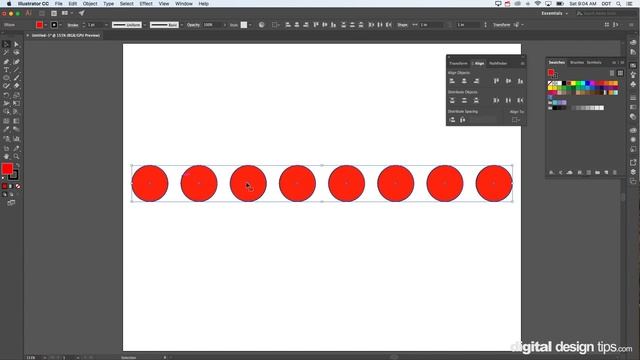The width and height of the screenshot is (640, 360).
Task: Click Horizontal Distribute Center in Align panel
Action: tap(508, 100)
